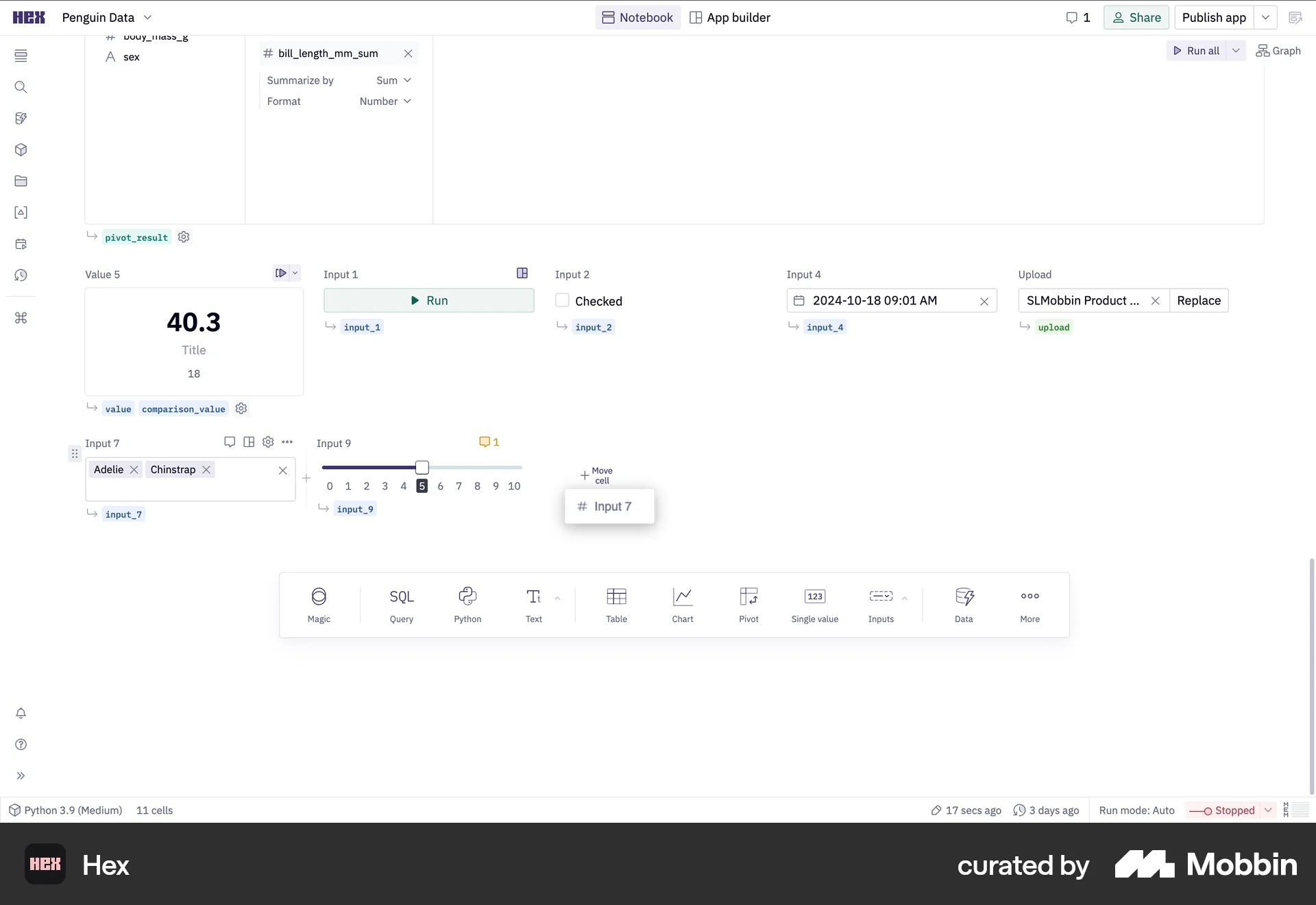Add a Python cell from the cell toolbar
Viewport: 1316px width, 905px height.
(467, 605)
